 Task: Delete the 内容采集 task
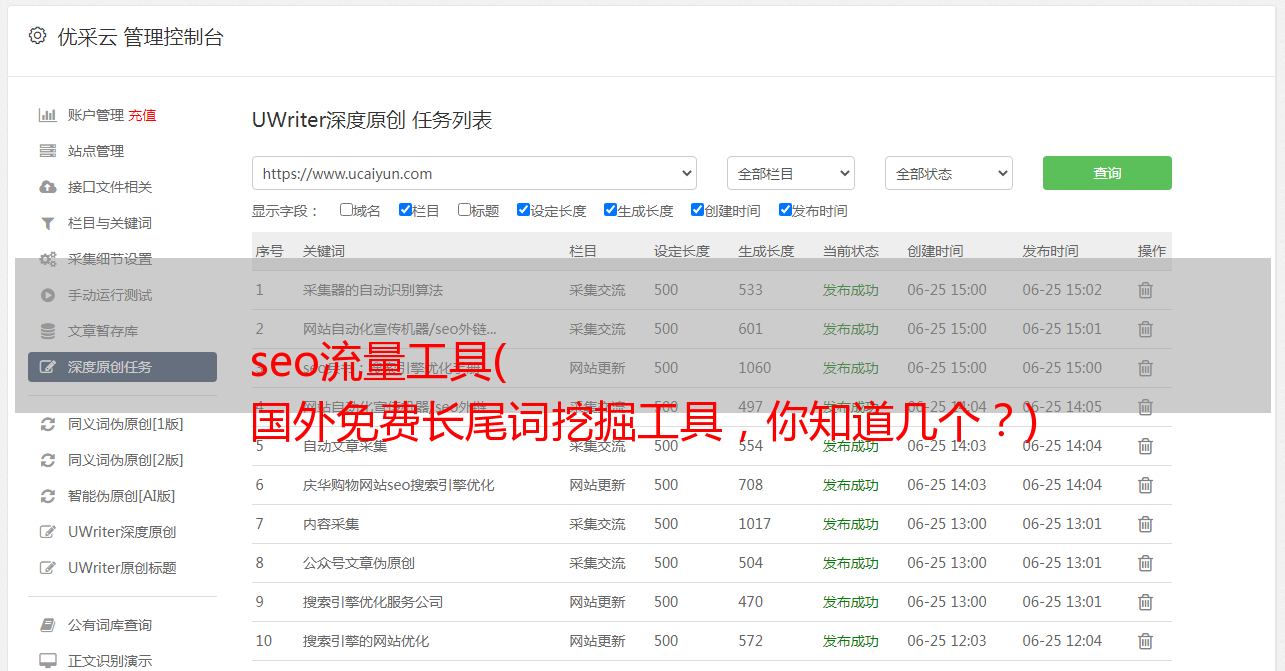(1145, 524)
